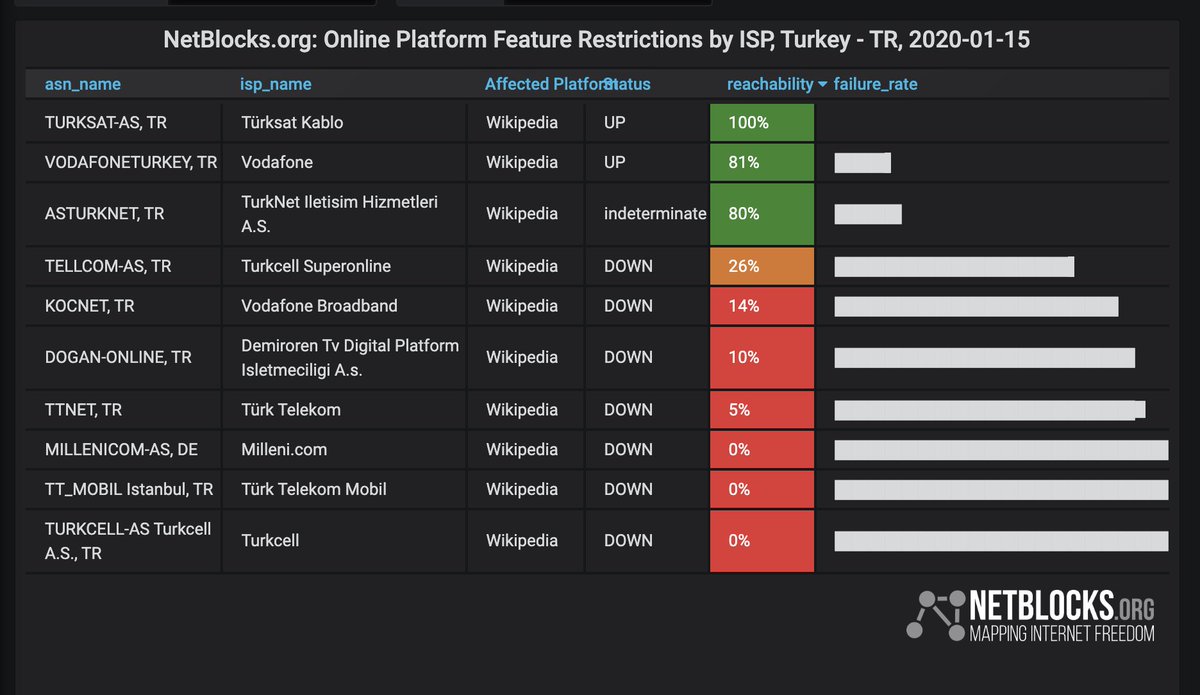Viewport: 1200px width, 695px height.
Task: Click the orange 26% reachability cell
Action: pyautogui.click(x=763, y=266)
